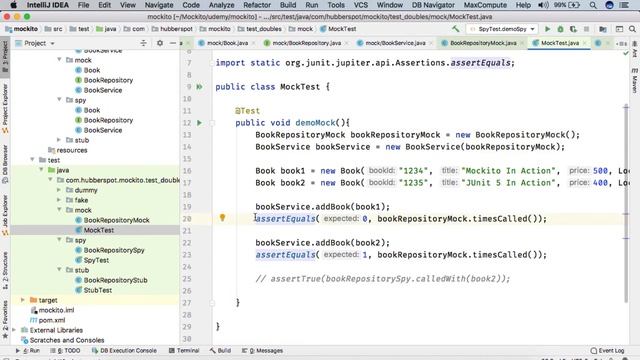Close the MockTest.java tab
Viewport: 640px width, 360px height.
(584, 43)
